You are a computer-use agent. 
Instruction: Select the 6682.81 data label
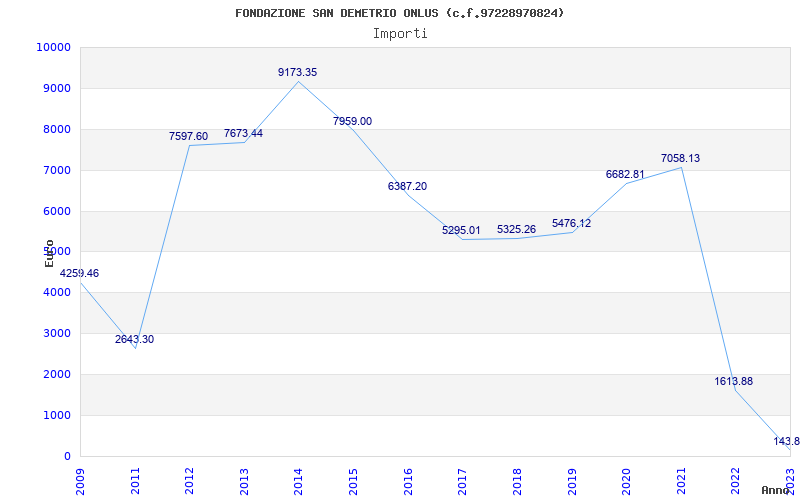(x=625, y=174)
